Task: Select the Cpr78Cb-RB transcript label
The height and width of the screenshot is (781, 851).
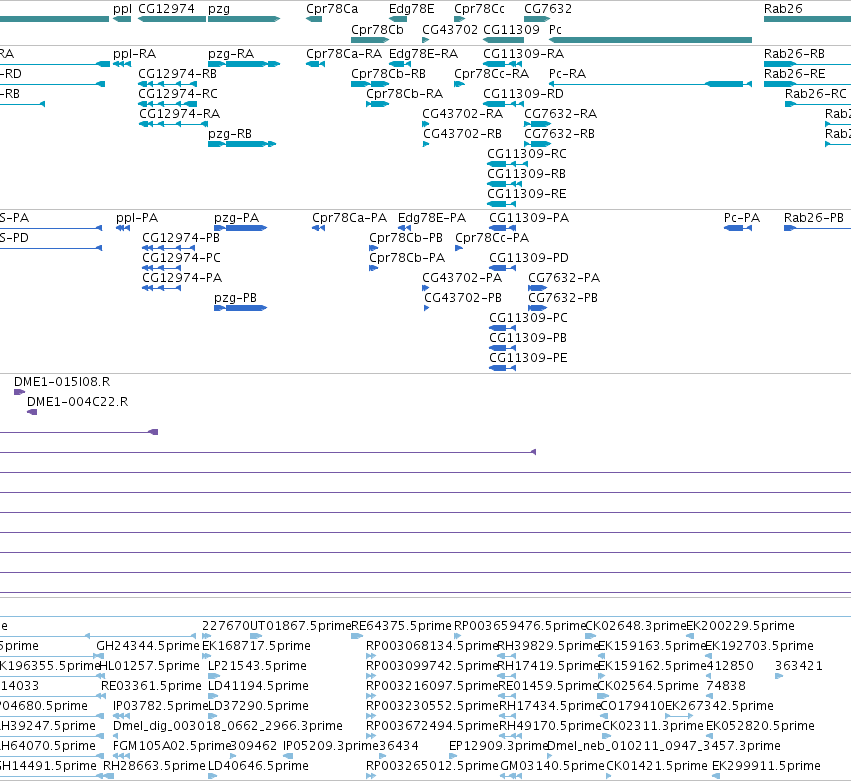Action: tap(388, 74)
